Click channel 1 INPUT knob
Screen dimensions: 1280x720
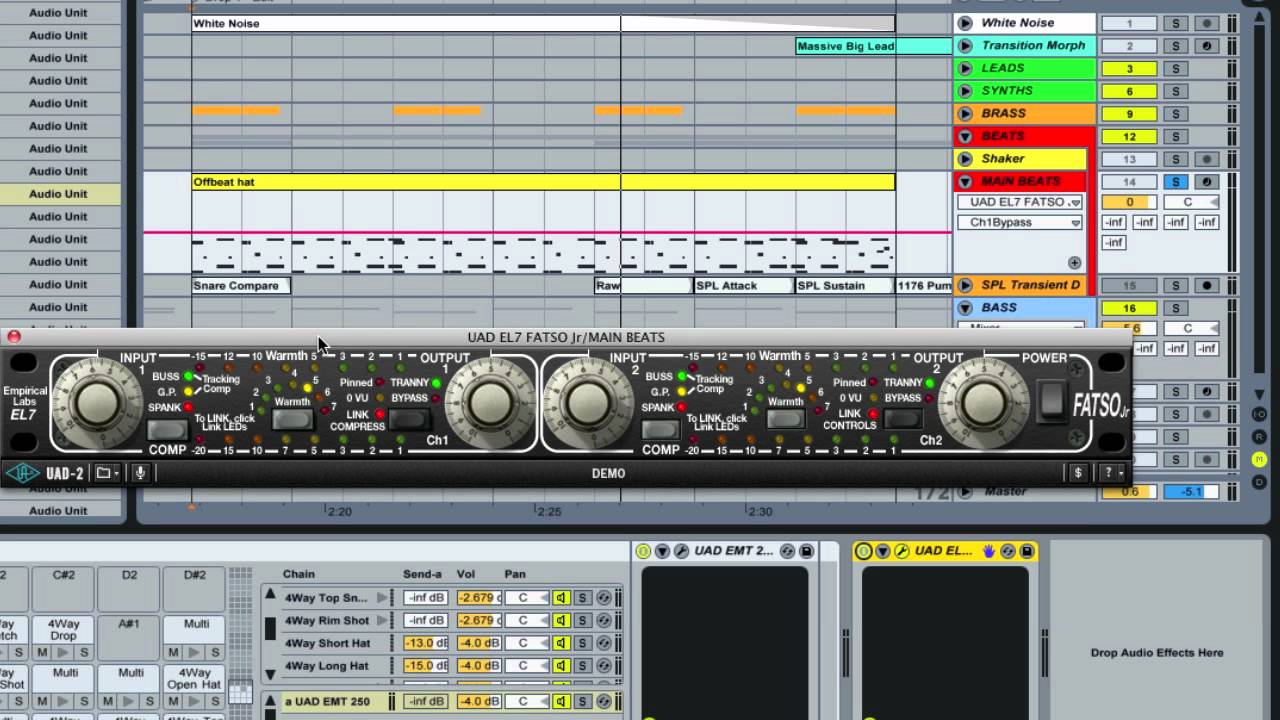tap(97, 402)
